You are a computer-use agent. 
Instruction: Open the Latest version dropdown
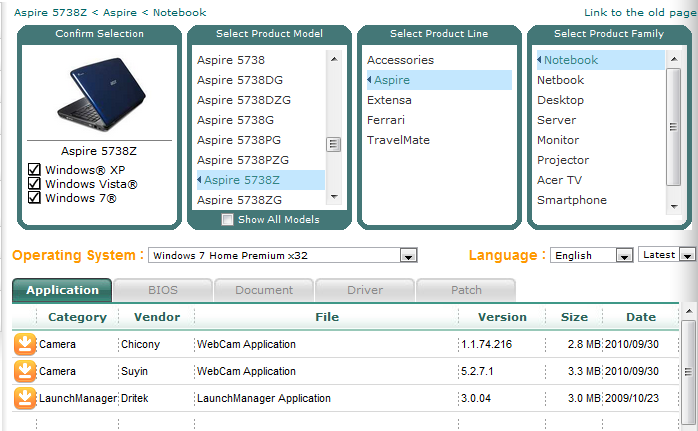[x=686, y=256]
